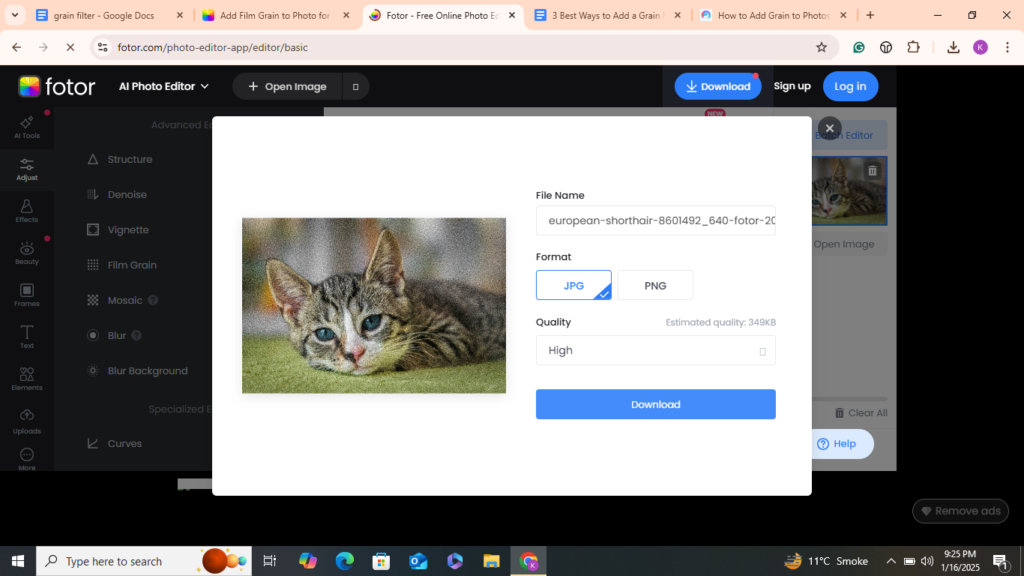Switch to How to Add Grain tab
This screenshot has height=576, width=1024.
pos(772,15)
